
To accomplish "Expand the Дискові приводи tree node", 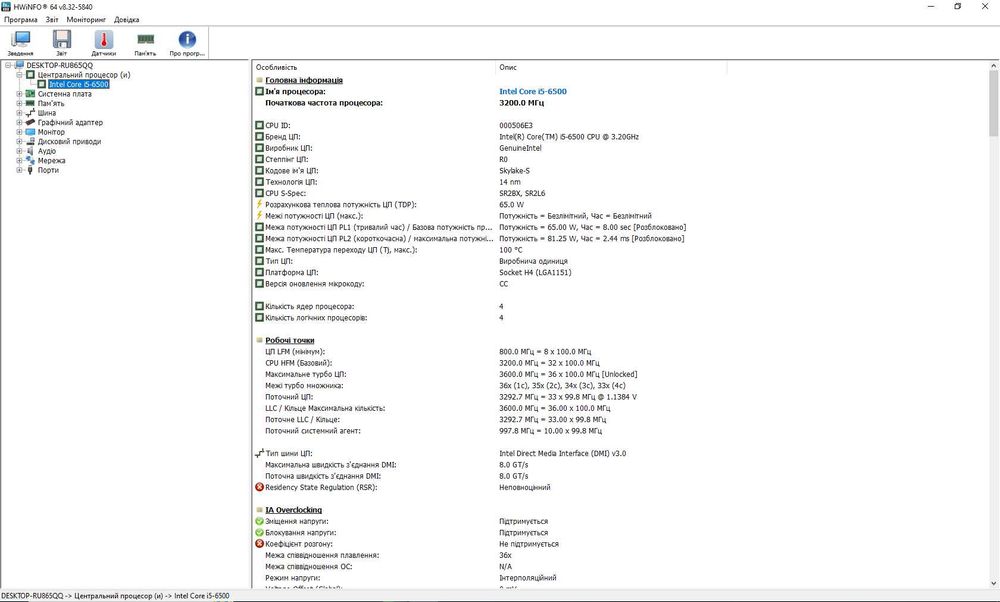I will pyautogui.click(x=19, y=142).
